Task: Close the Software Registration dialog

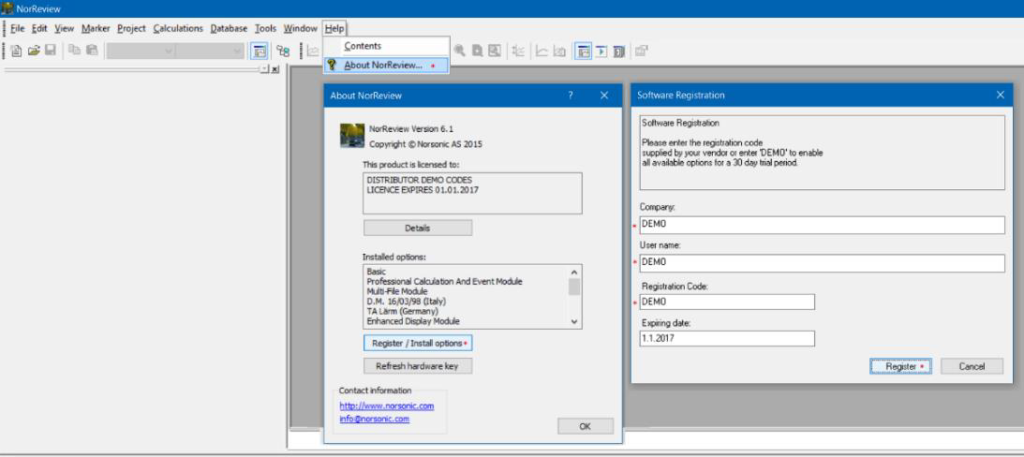Action: pos(1000,95)
